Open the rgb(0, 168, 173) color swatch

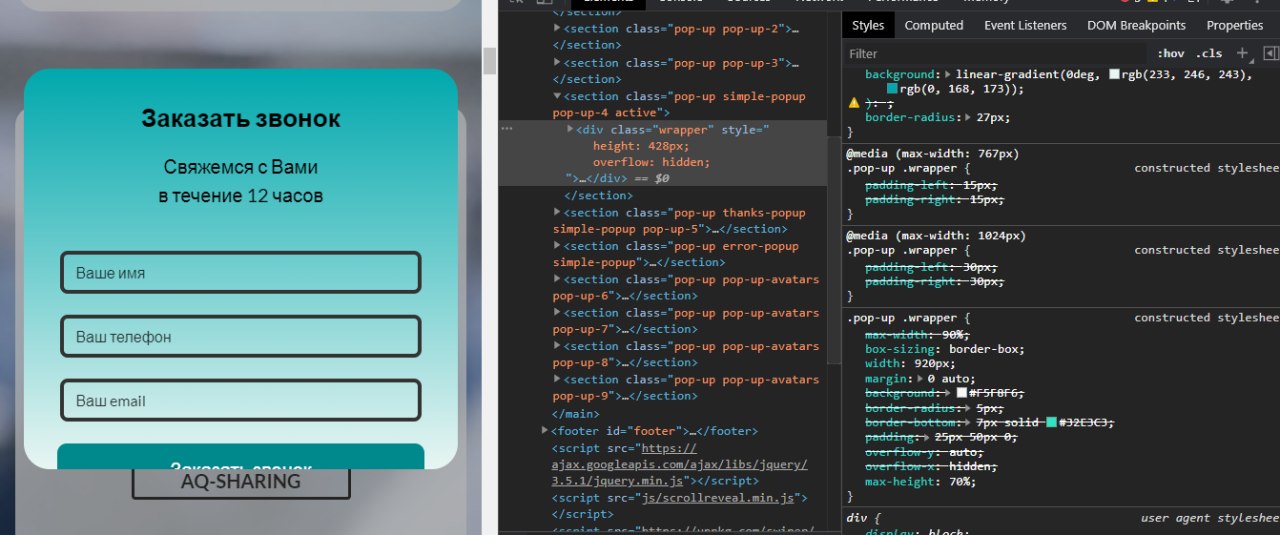pyautogui.click(x=893, y=89)
